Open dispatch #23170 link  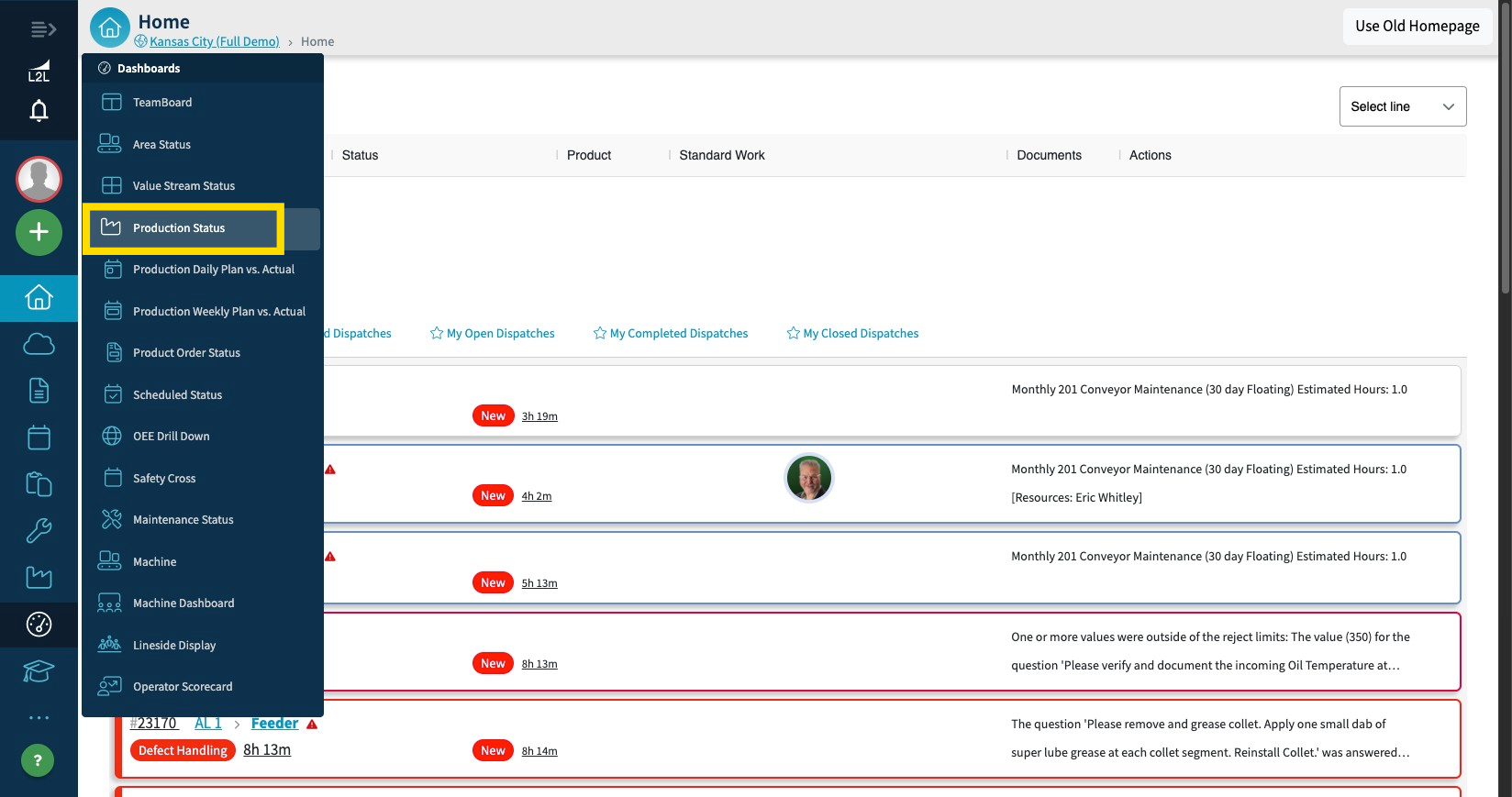click(153, 724)
